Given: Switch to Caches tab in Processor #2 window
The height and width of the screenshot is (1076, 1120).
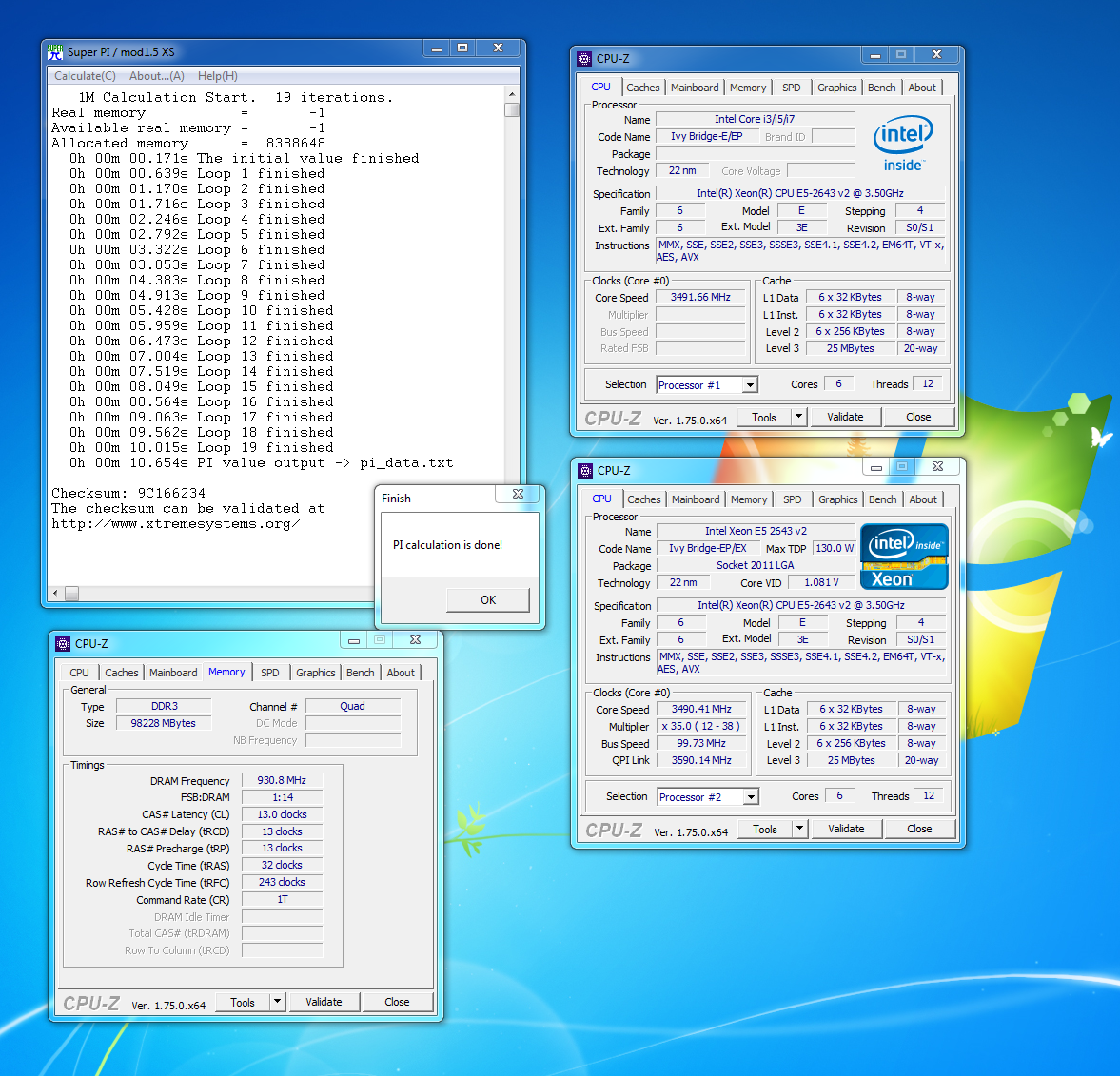Looking at the screenshot, I should (643, 499).
